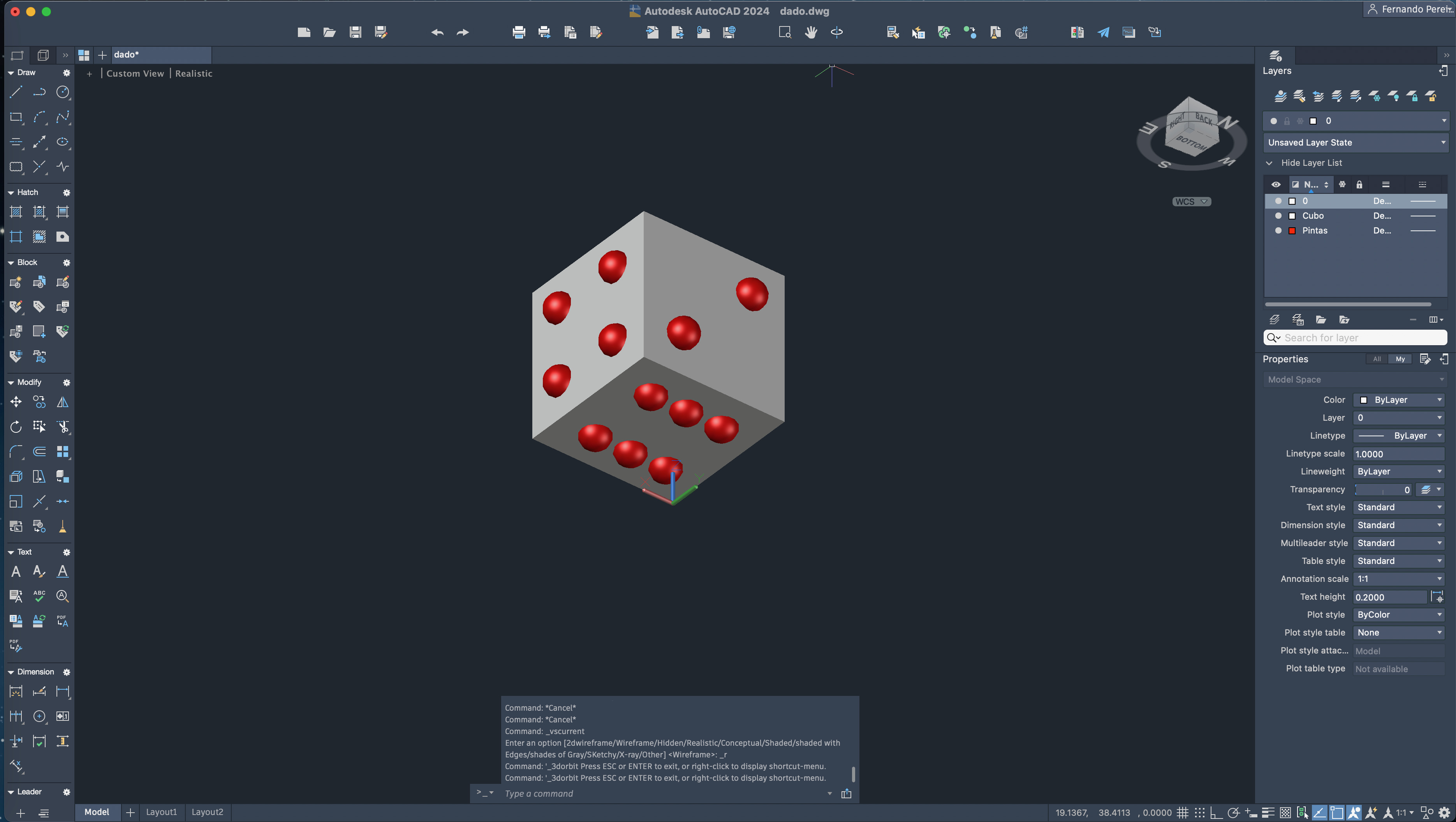
Task: Click the New Layer icon below layer list
Action: (x=1274, y=320)
